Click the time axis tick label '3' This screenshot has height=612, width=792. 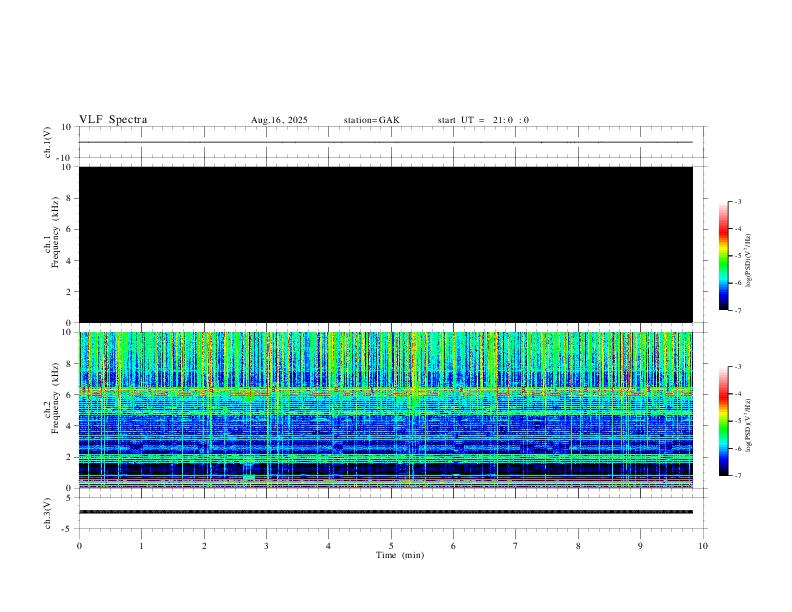(x=266, y=546)
